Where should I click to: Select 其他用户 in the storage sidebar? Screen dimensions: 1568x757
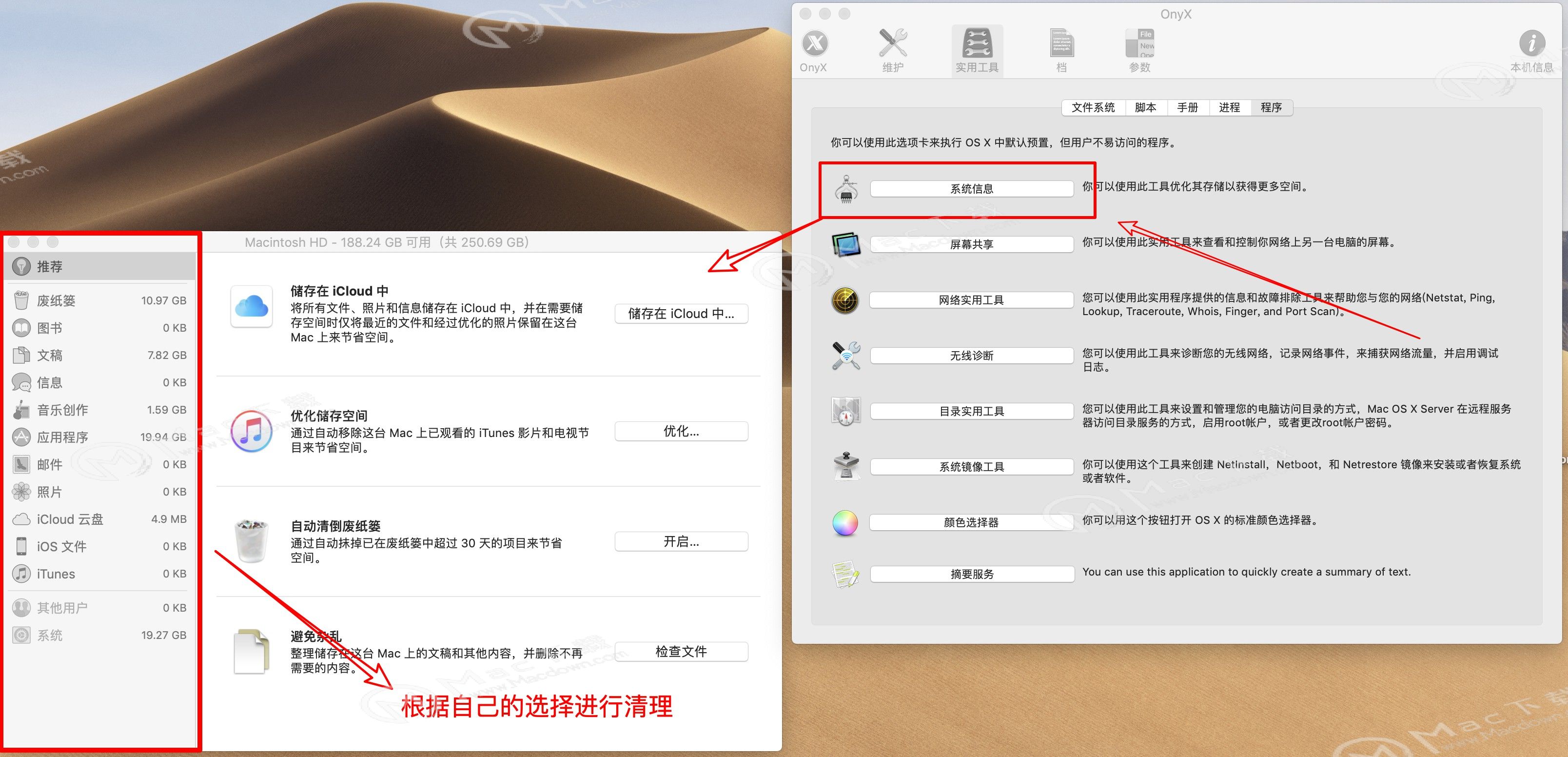[100, 608]
